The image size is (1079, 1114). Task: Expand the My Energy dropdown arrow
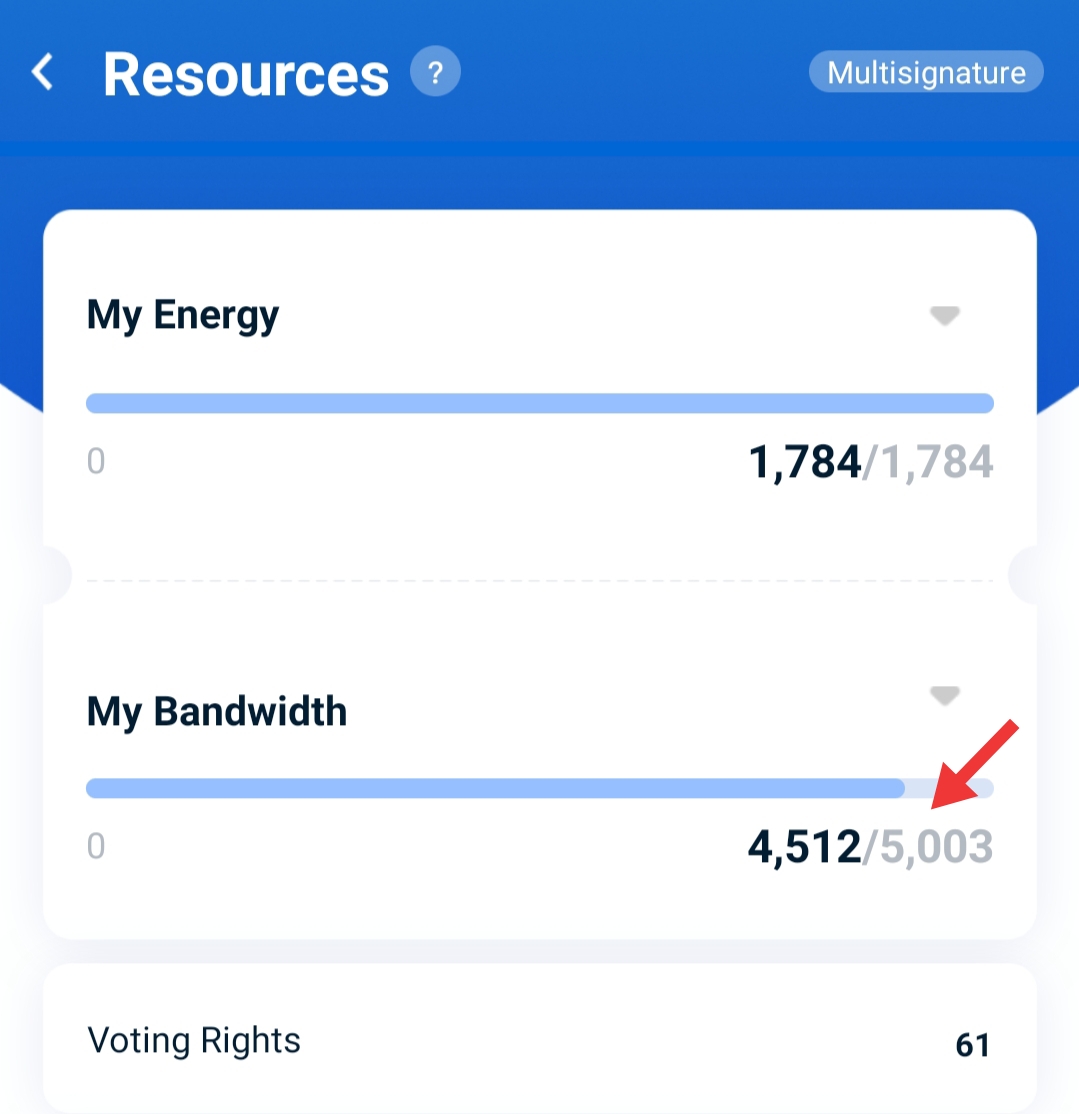pos(945,315)
